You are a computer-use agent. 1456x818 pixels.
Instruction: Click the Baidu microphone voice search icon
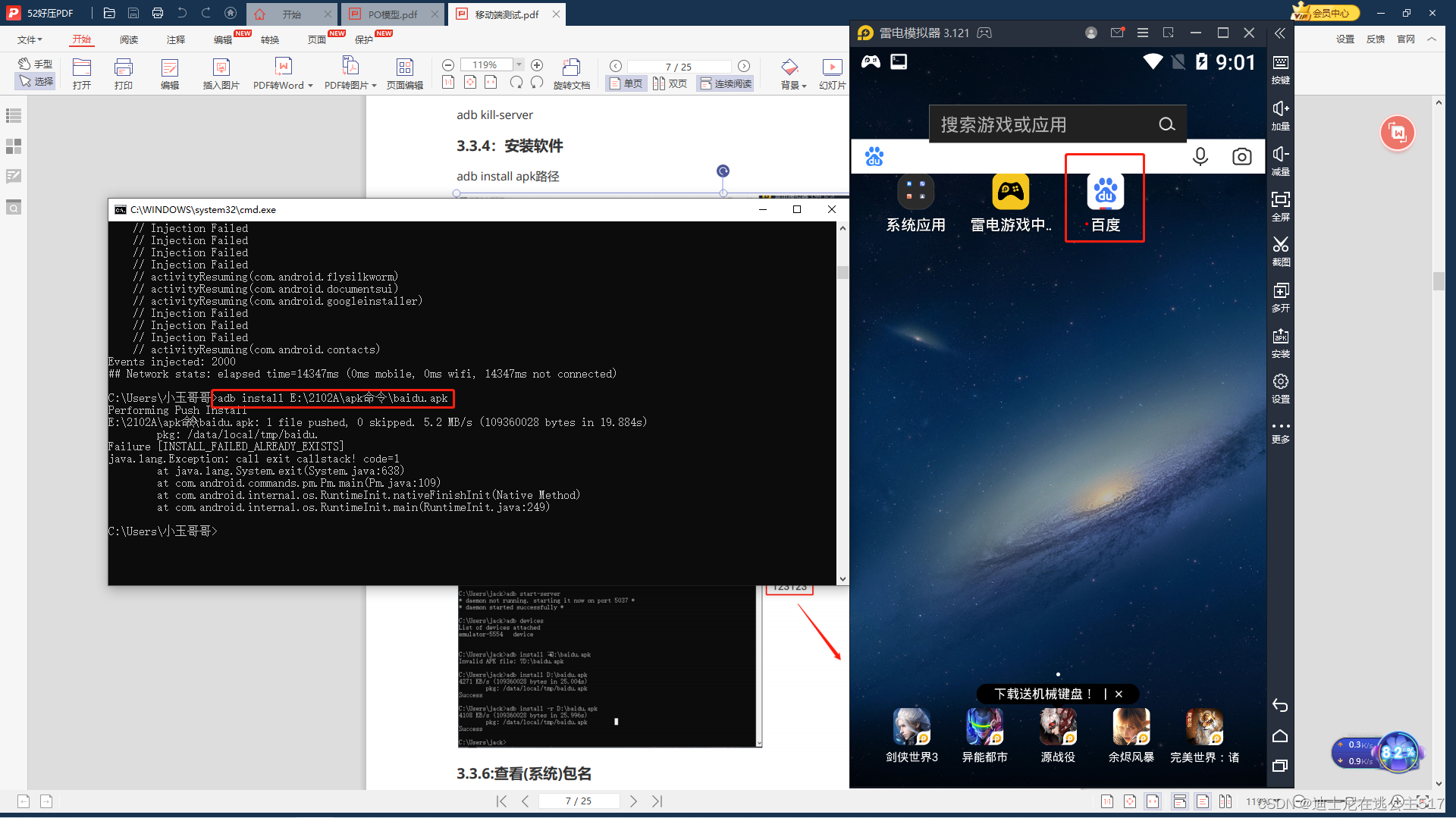tap(1200, 157)
